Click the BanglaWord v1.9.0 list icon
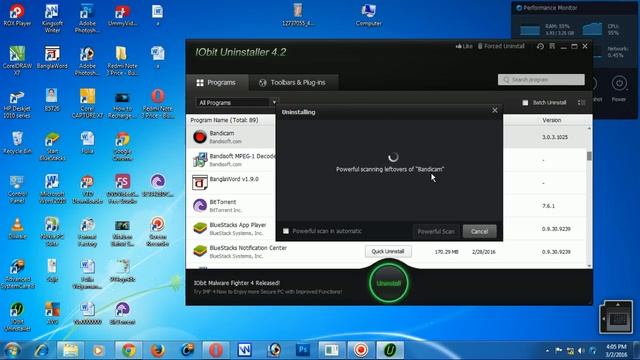This screenshot has height=360, width=640. click(200, 183)
